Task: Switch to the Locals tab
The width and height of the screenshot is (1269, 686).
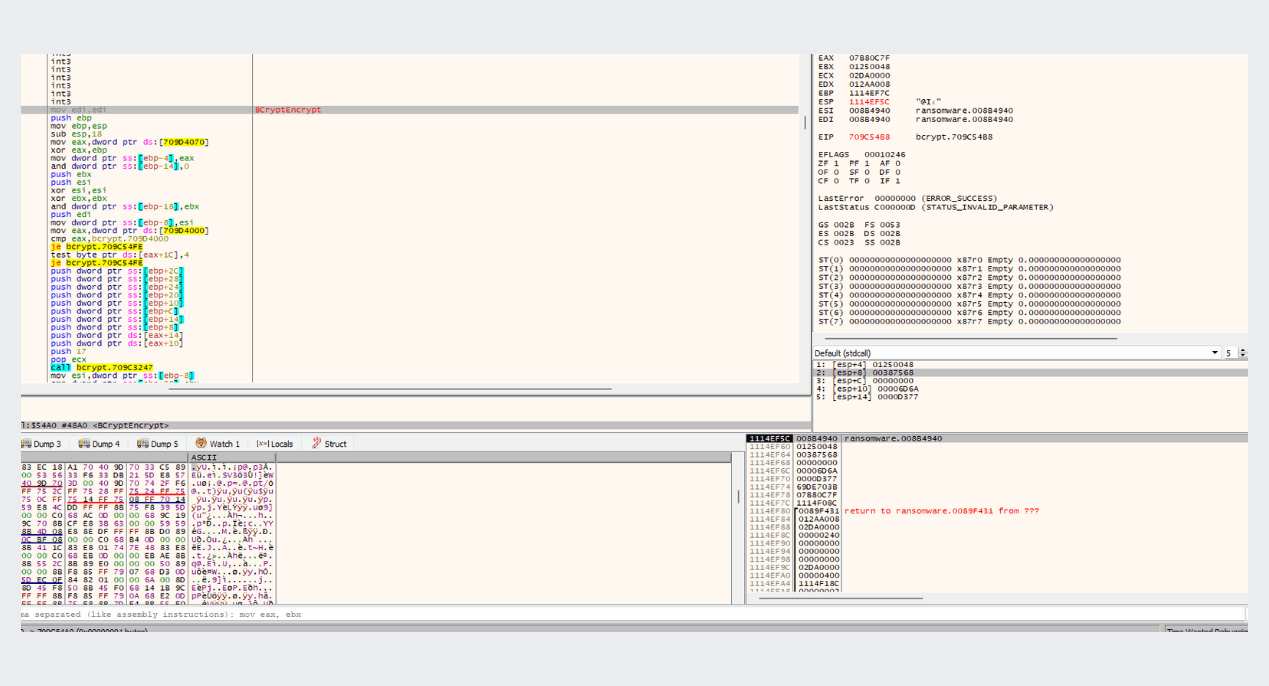Action: pos(275,444)
